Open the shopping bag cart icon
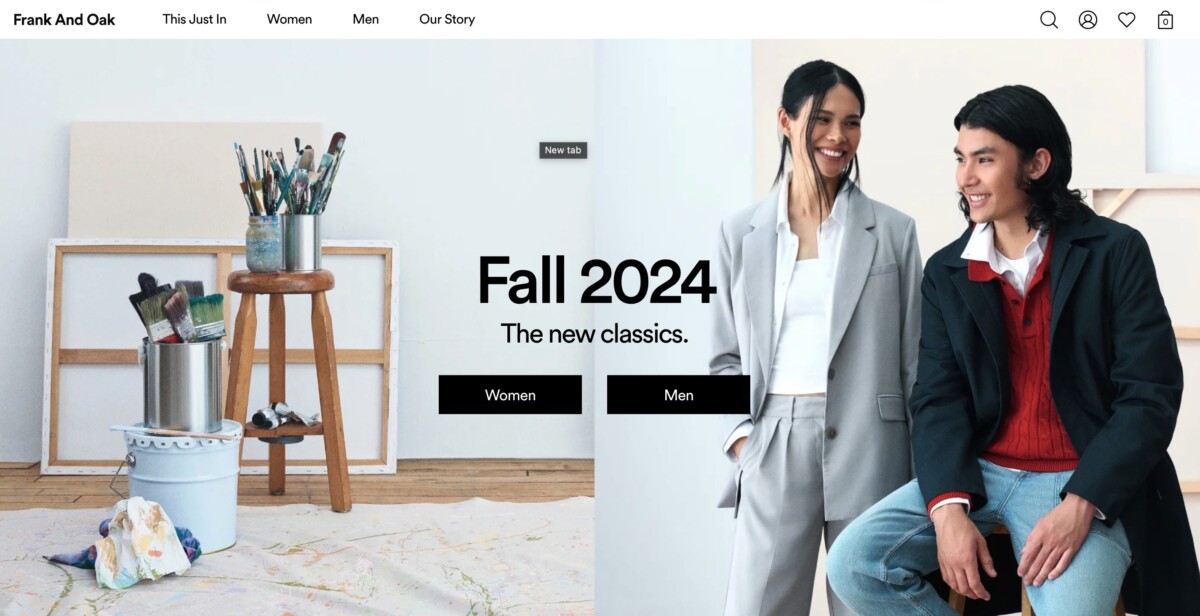 coord(1165,20)
